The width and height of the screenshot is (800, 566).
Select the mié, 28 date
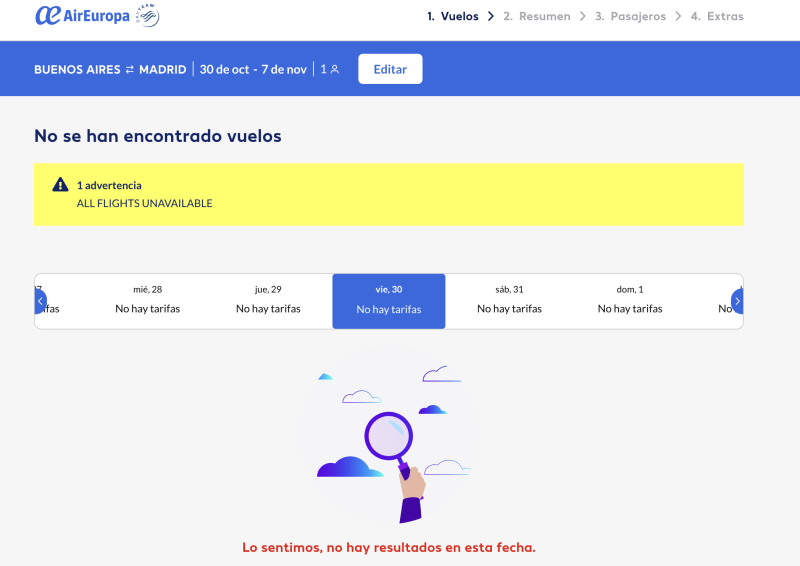click(148, 300)
